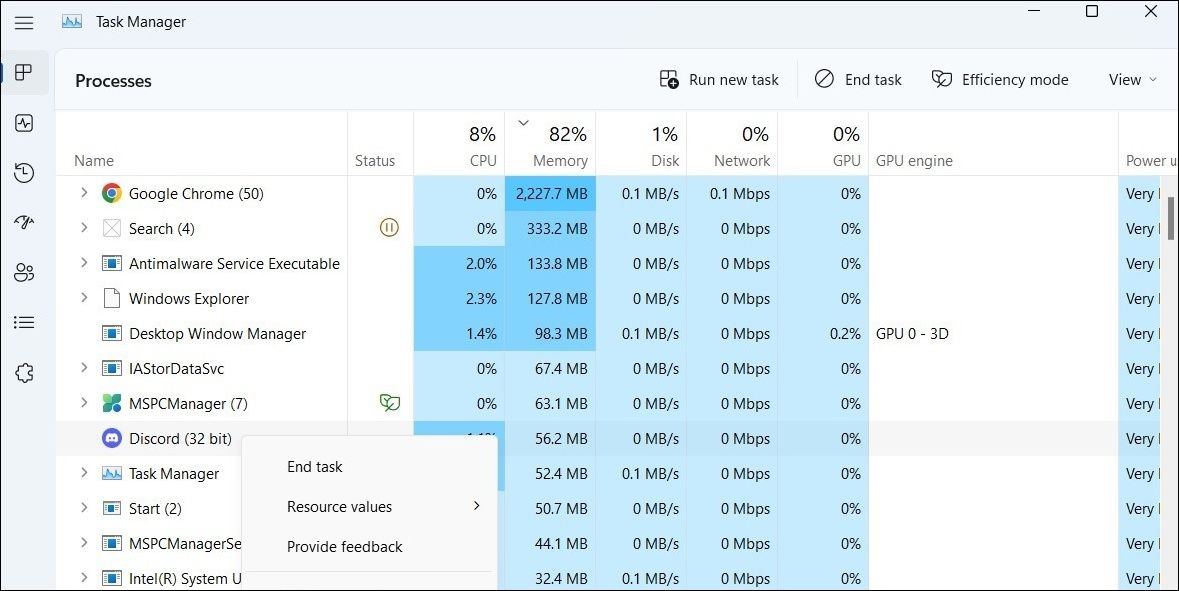Click the Efficiency mode button
1179x591 pixels.
[x=1000, y=80]
